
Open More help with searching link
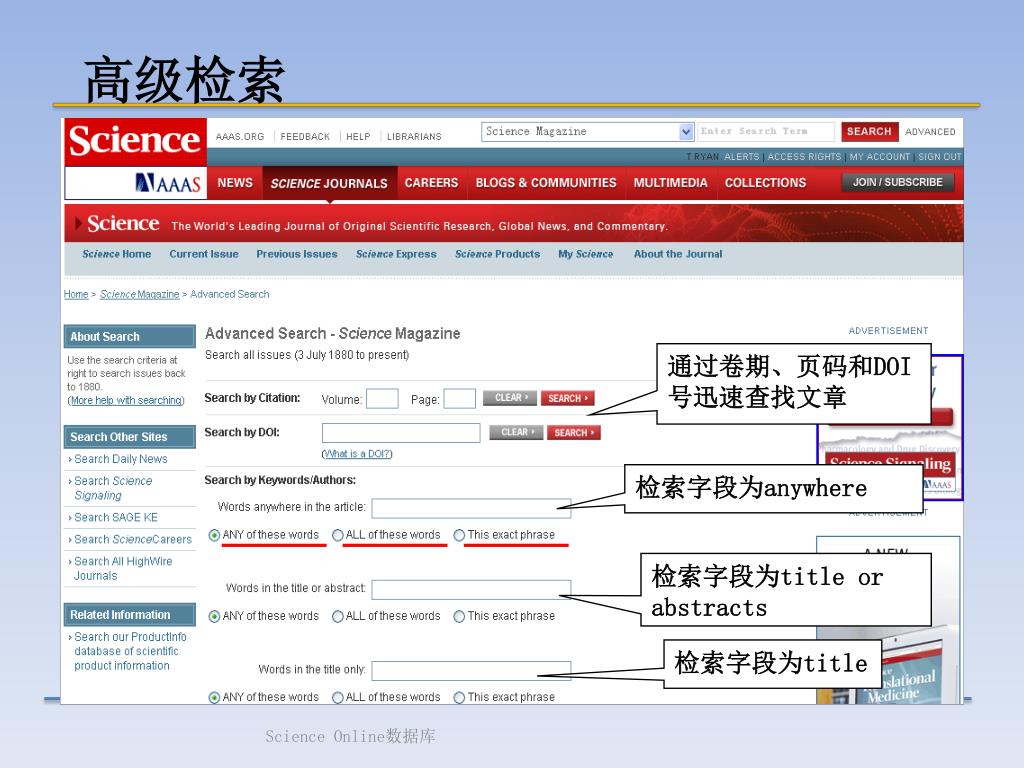pos(127,400)
